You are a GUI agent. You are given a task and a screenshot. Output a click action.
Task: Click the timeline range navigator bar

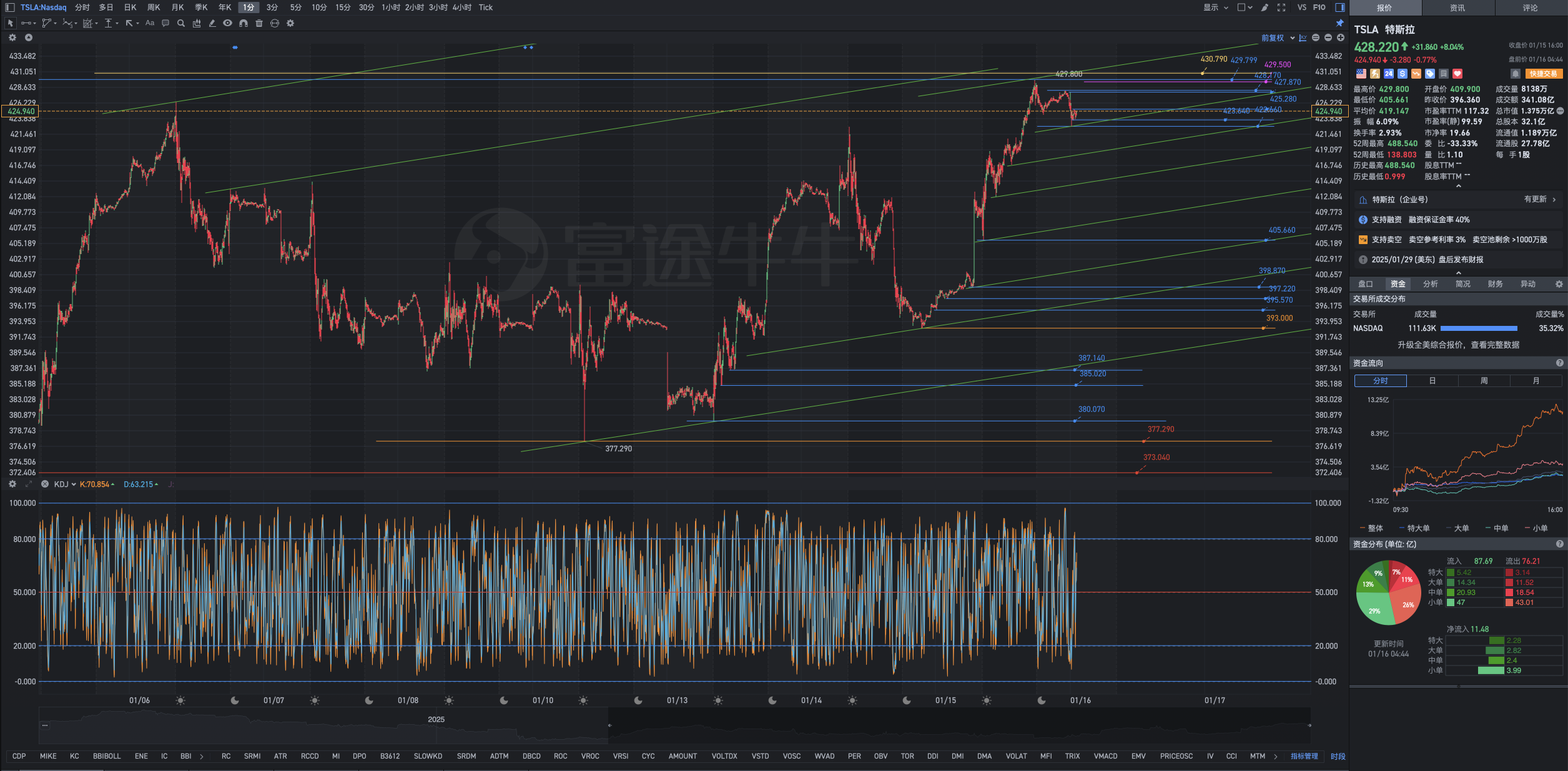point(674,725)
